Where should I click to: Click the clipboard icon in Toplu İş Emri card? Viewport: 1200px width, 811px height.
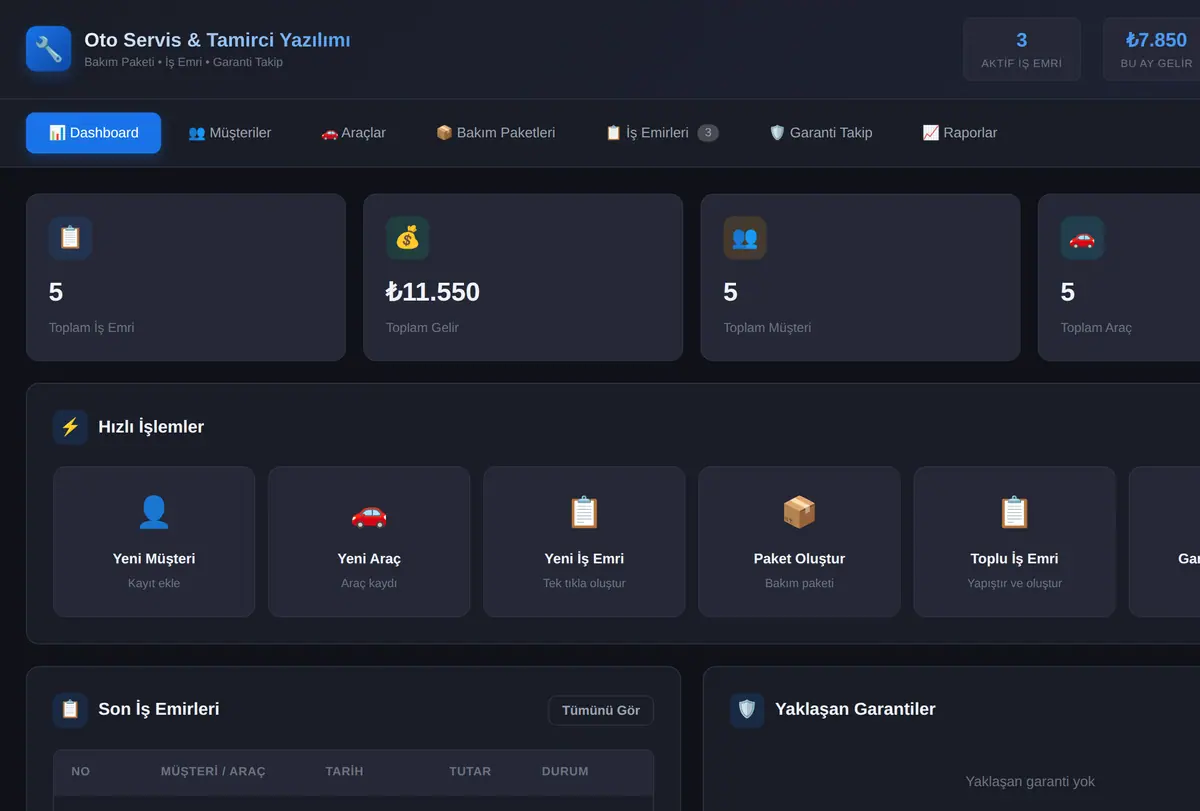point(1014,512)
